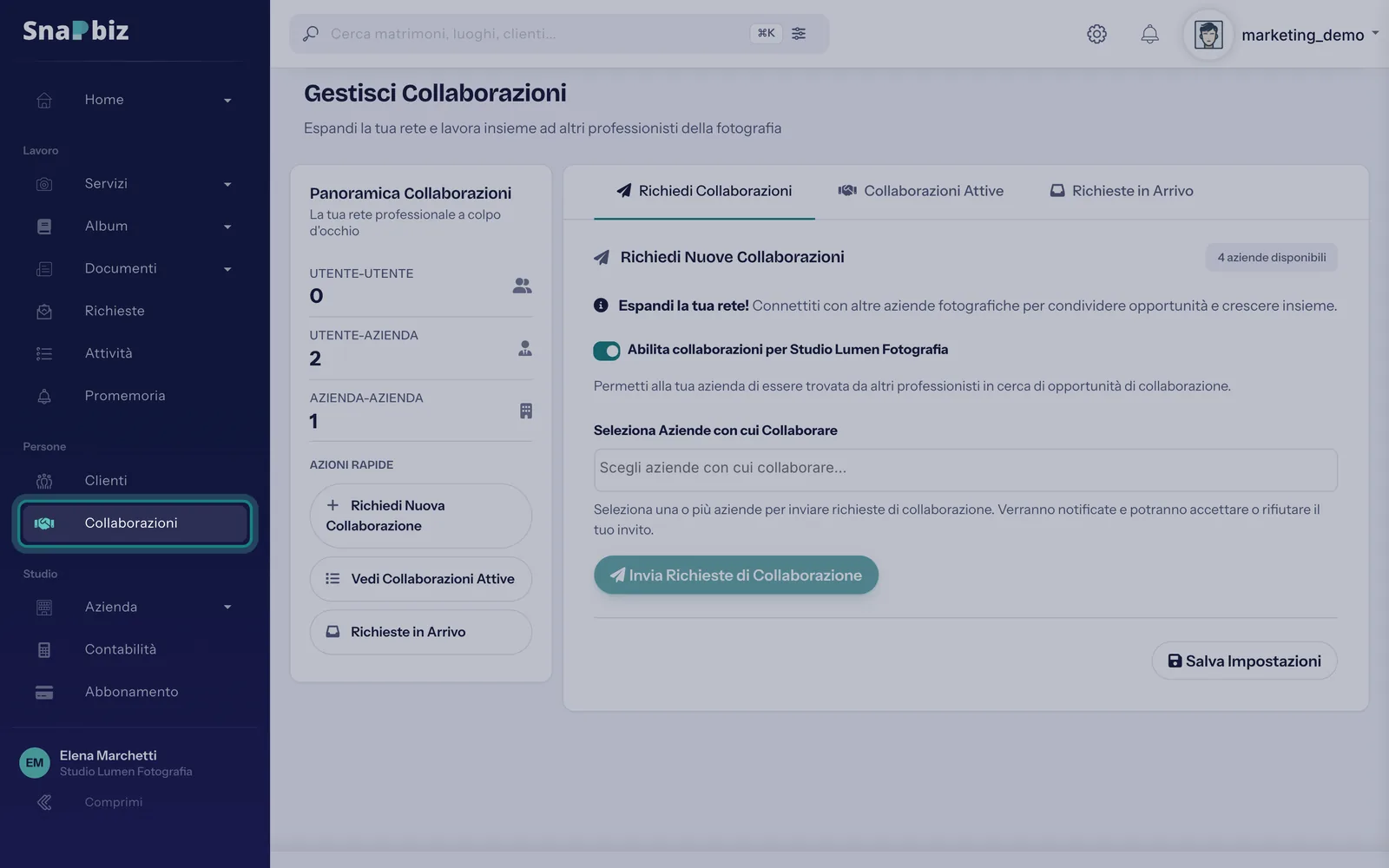Click the Attività list icon
1389x868 pixels.
(44, 353)
